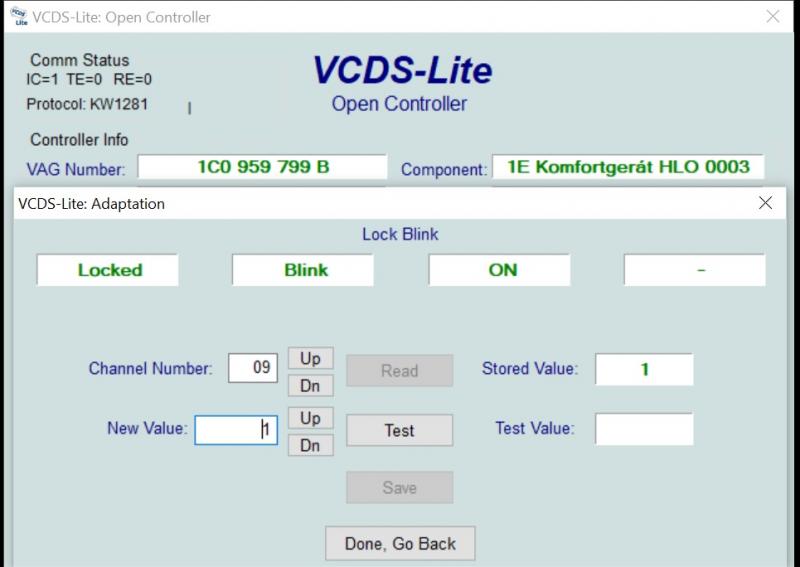Click the 'IC=1 TE=0 RE=0' status text
This screenshot has width=800, height=567.
89,79
